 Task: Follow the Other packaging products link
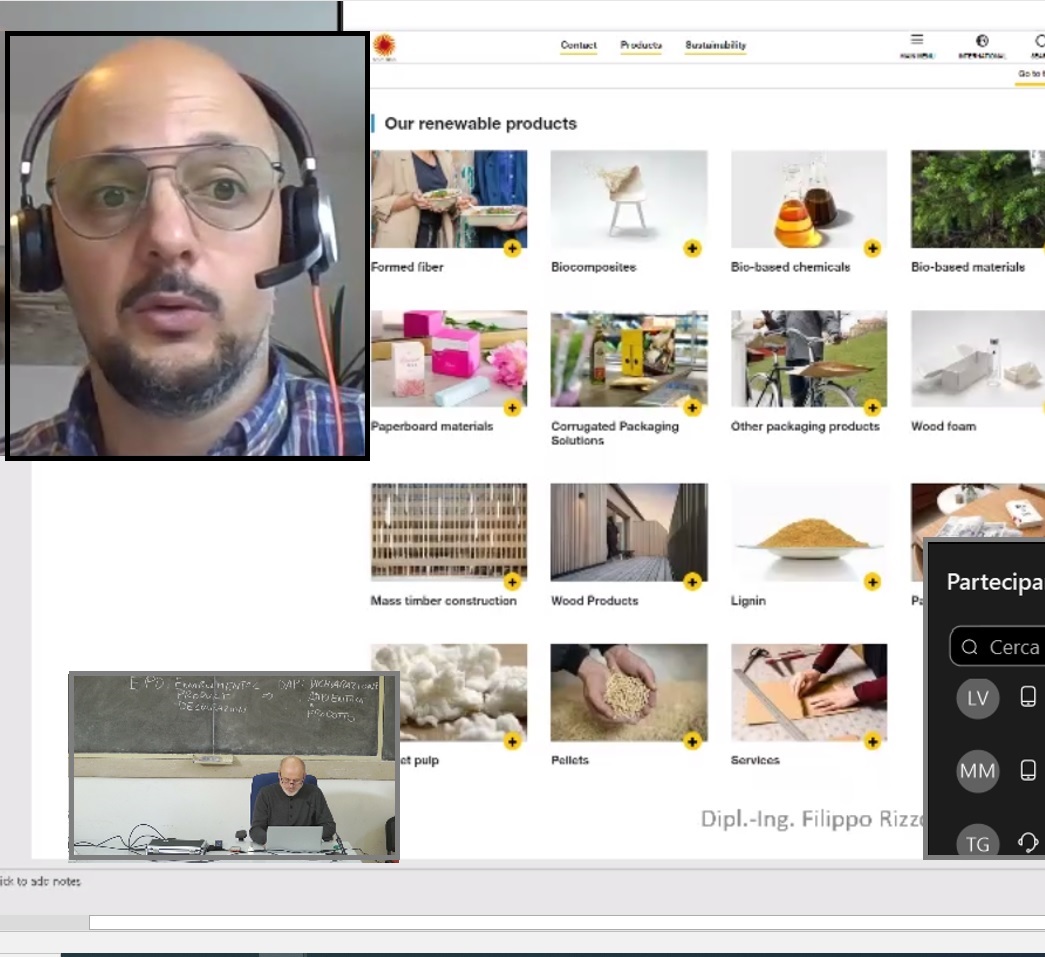pos(805,427)
